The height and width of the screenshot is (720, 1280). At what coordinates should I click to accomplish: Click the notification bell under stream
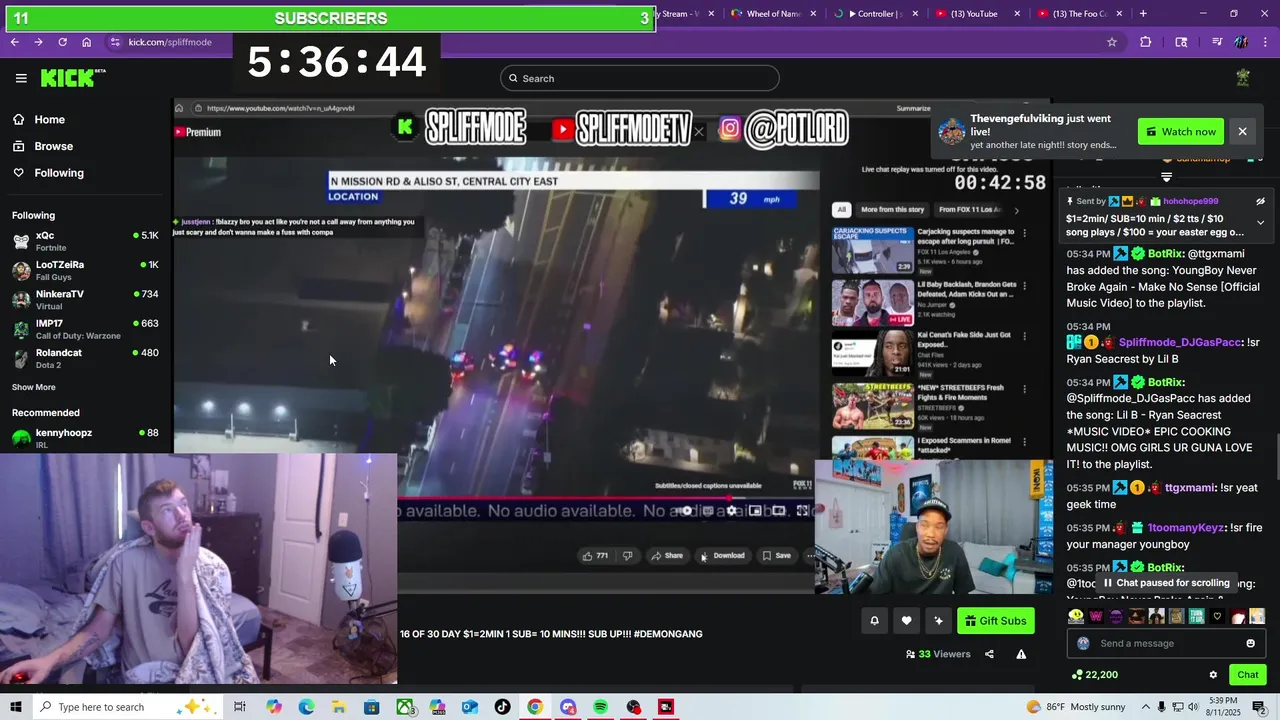(874, 621)
